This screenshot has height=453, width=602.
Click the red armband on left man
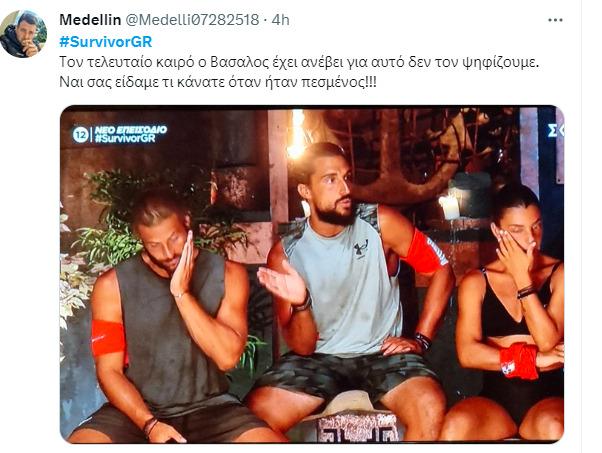(x=108, y=337)
